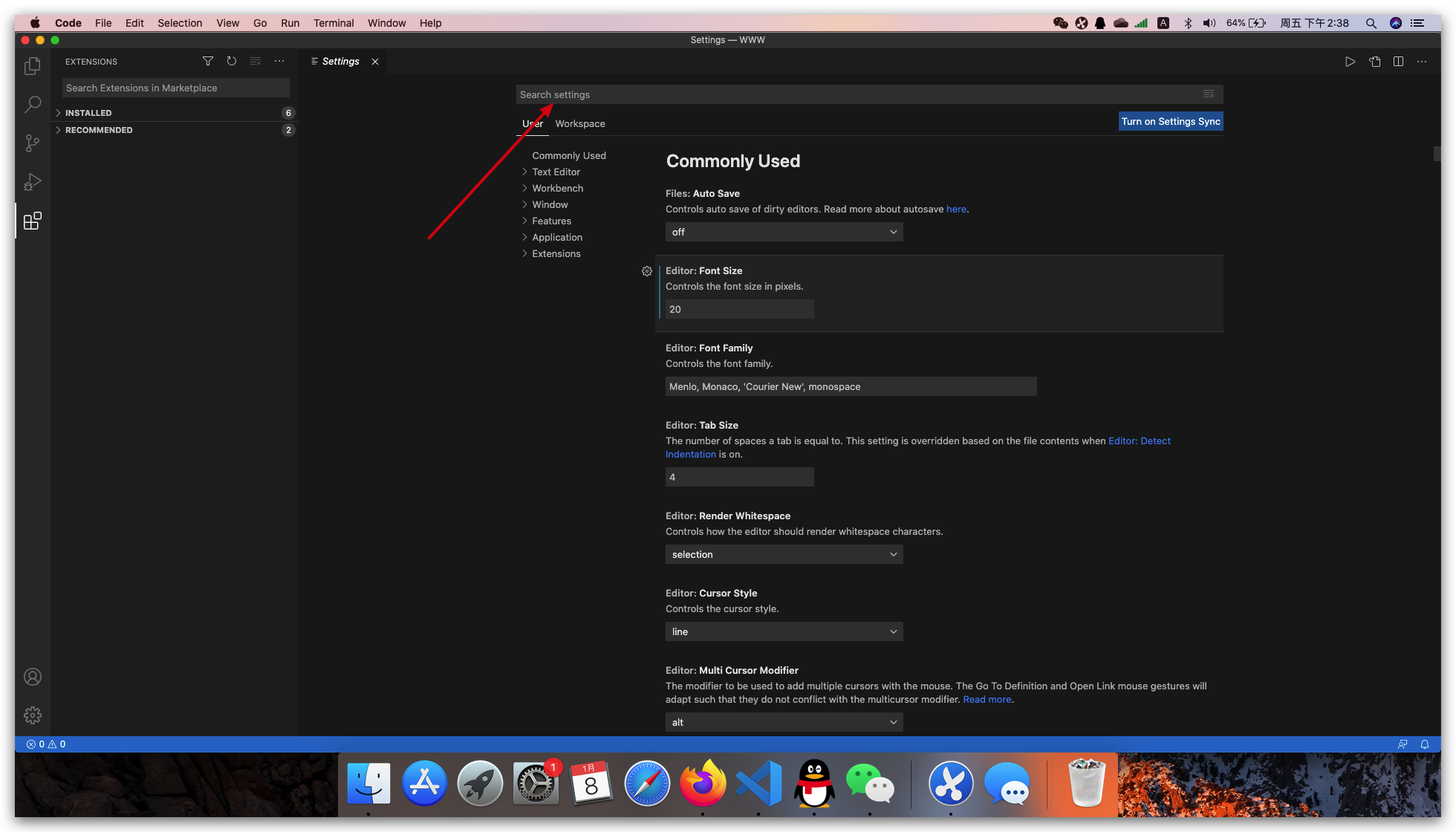Click the Filter Extensions funnel icon
Viewport: 1456px width, 832px height.
(207, 61)
